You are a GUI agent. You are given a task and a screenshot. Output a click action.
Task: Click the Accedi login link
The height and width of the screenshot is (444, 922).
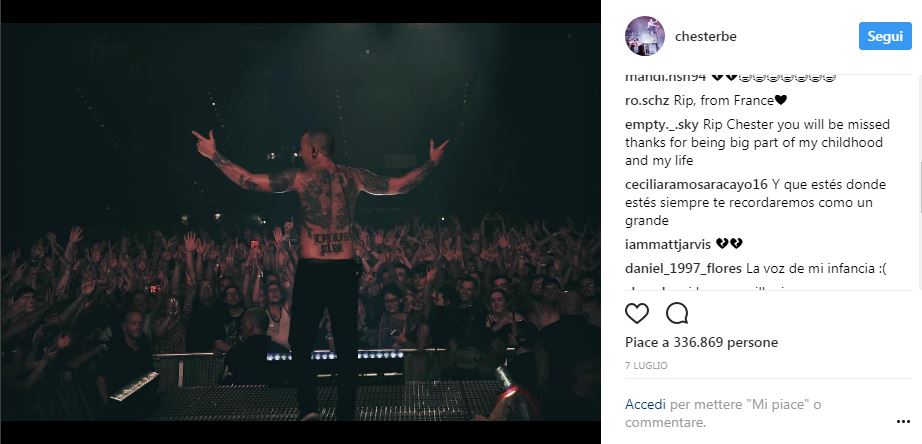(x=645, y=405)
